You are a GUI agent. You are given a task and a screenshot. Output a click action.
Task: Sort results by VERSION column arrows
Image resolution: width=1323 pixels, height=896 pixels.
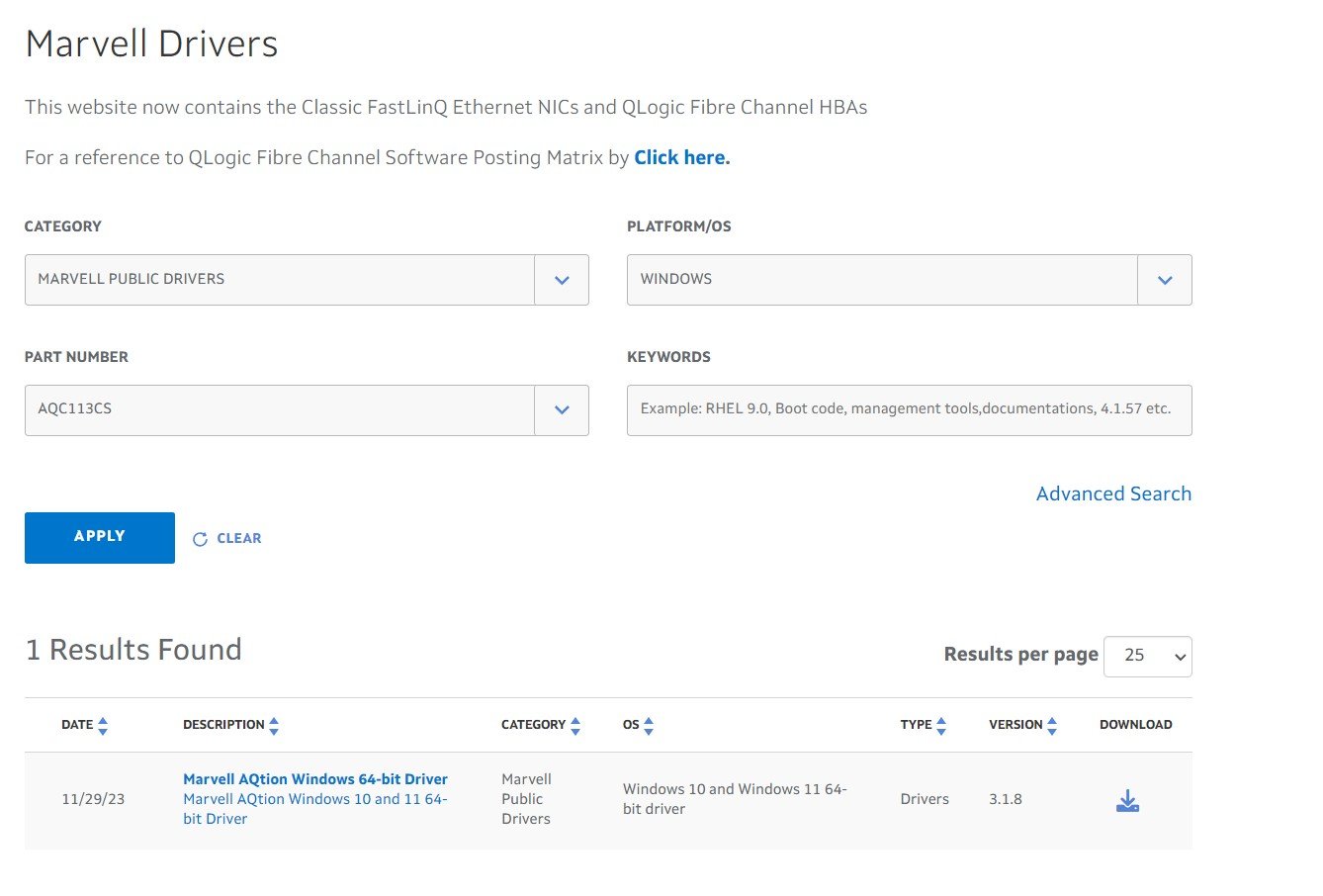[x=1052, y=726]
